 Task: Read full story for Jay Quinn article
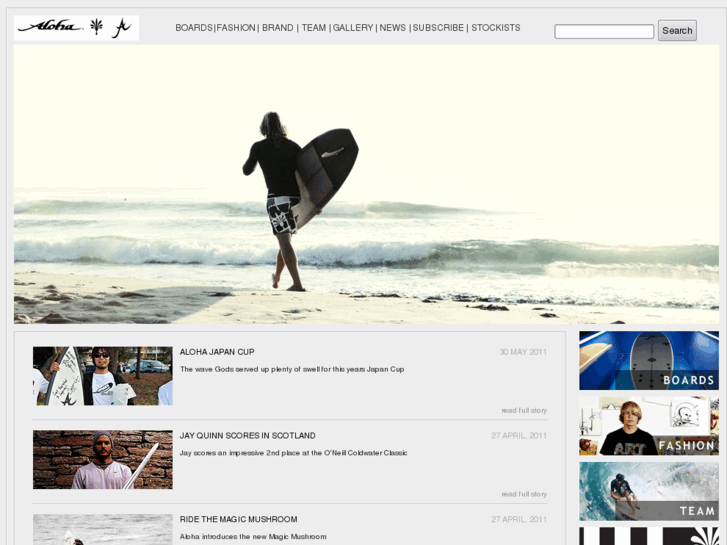(524, 494)
